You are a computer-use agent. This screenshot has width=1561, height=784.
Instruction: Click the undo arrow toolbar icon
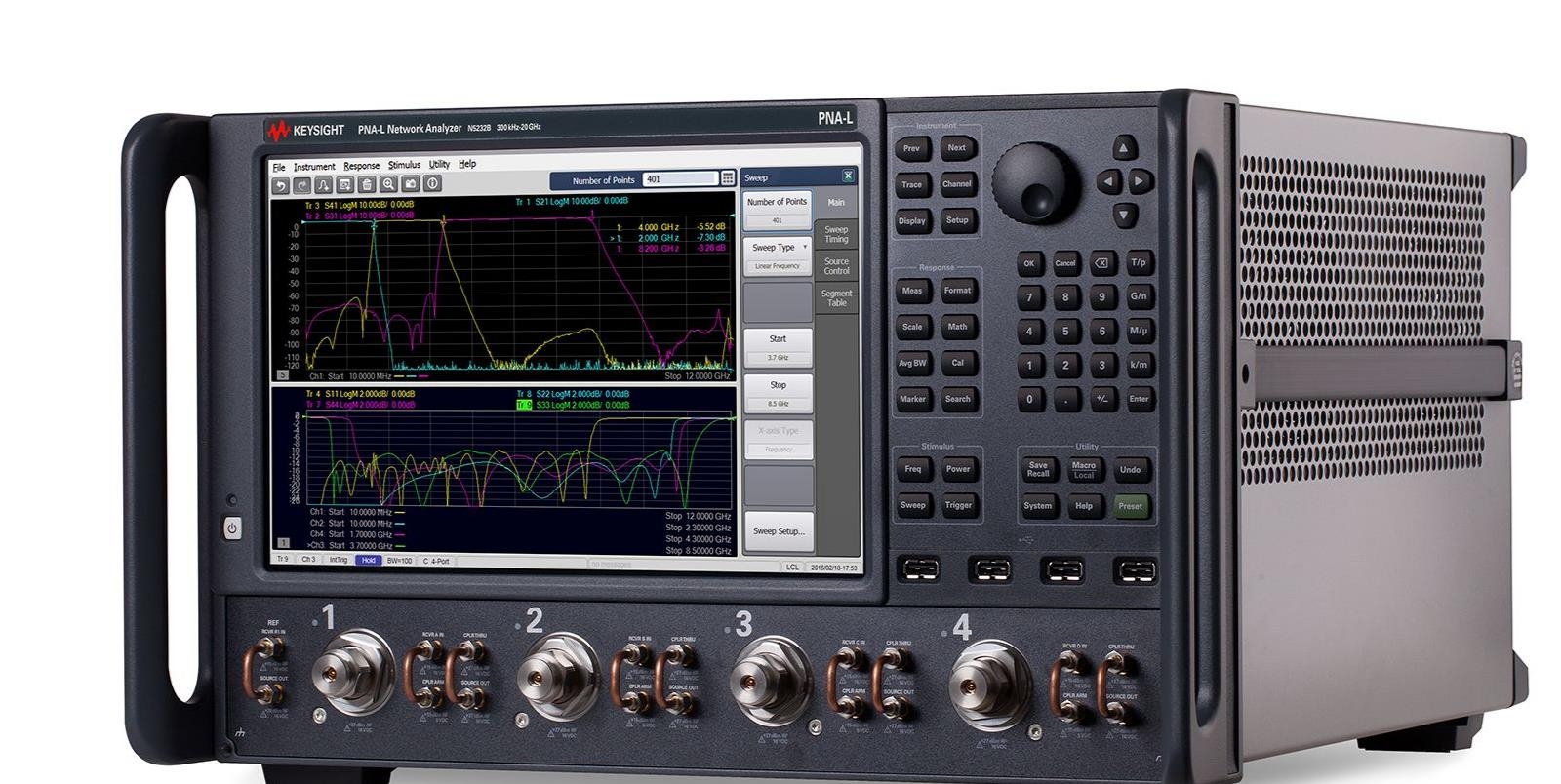(281, 185)
